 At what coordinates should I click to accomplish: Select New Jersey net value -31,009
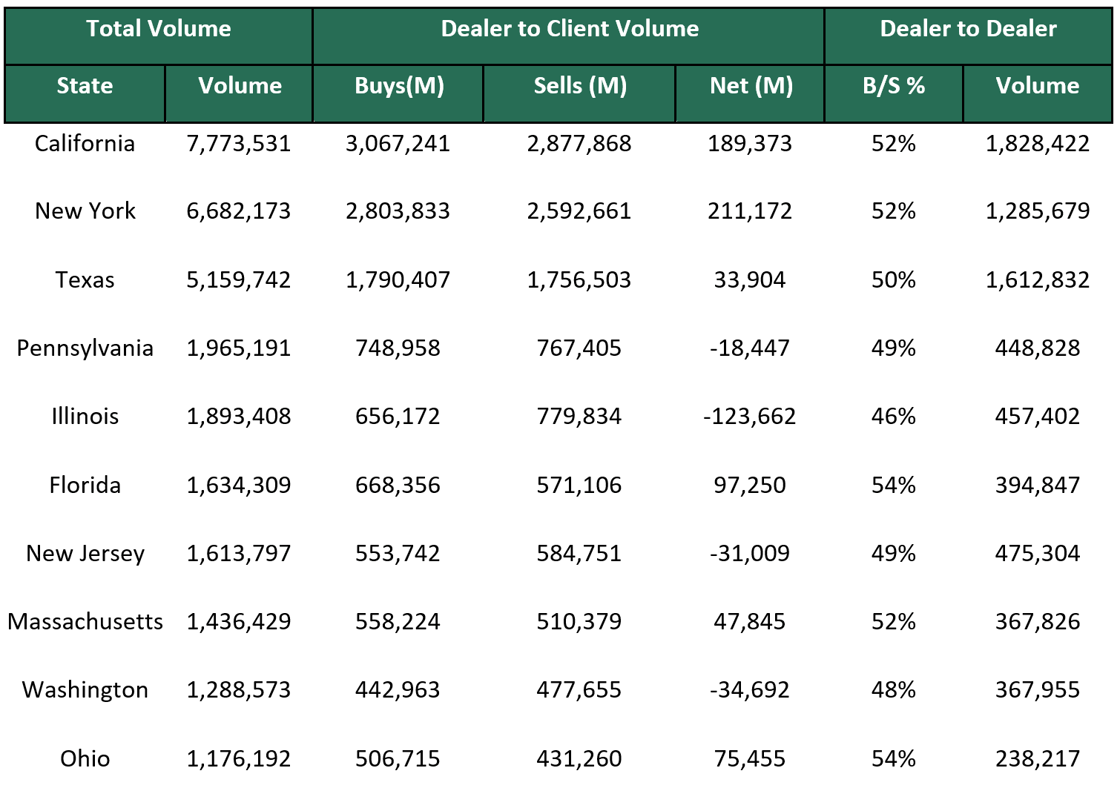click(x=750, y=554)
